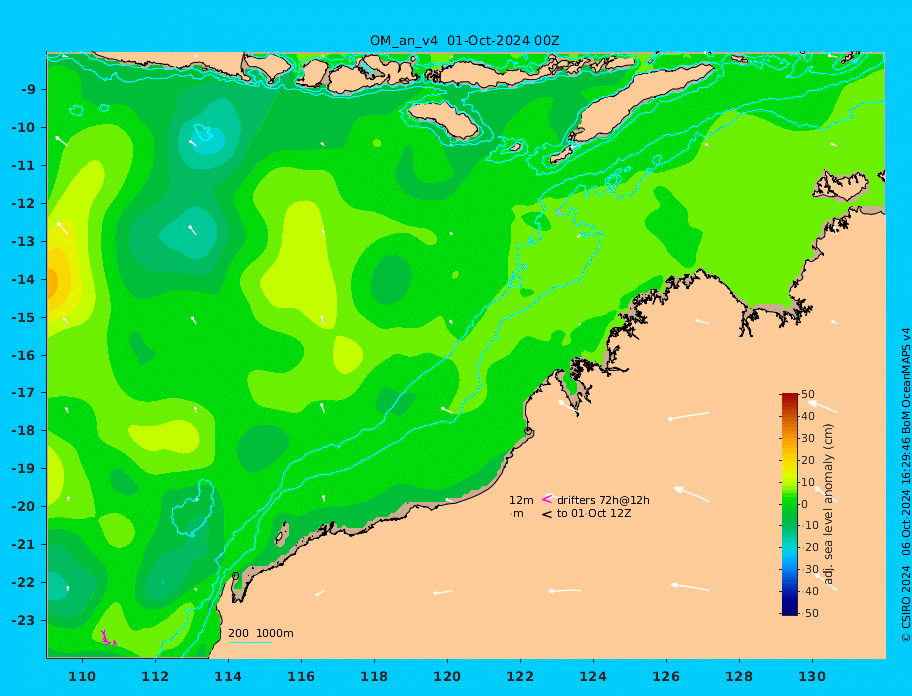
Task: Click the 0 label on the colorbar
Action: 804,504
